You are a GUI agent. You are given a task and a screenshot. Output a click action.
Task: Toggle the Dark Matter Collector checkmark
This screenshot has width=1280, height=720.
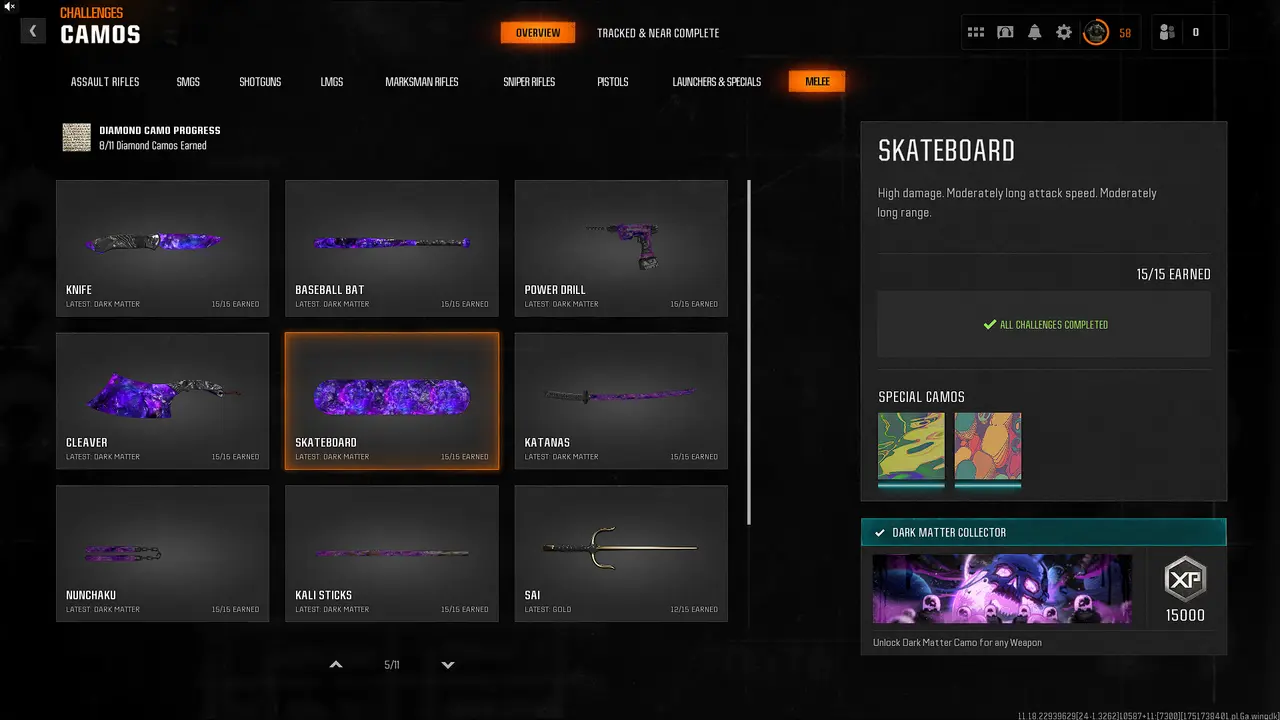pyautogui.click(x=879, y=533)
